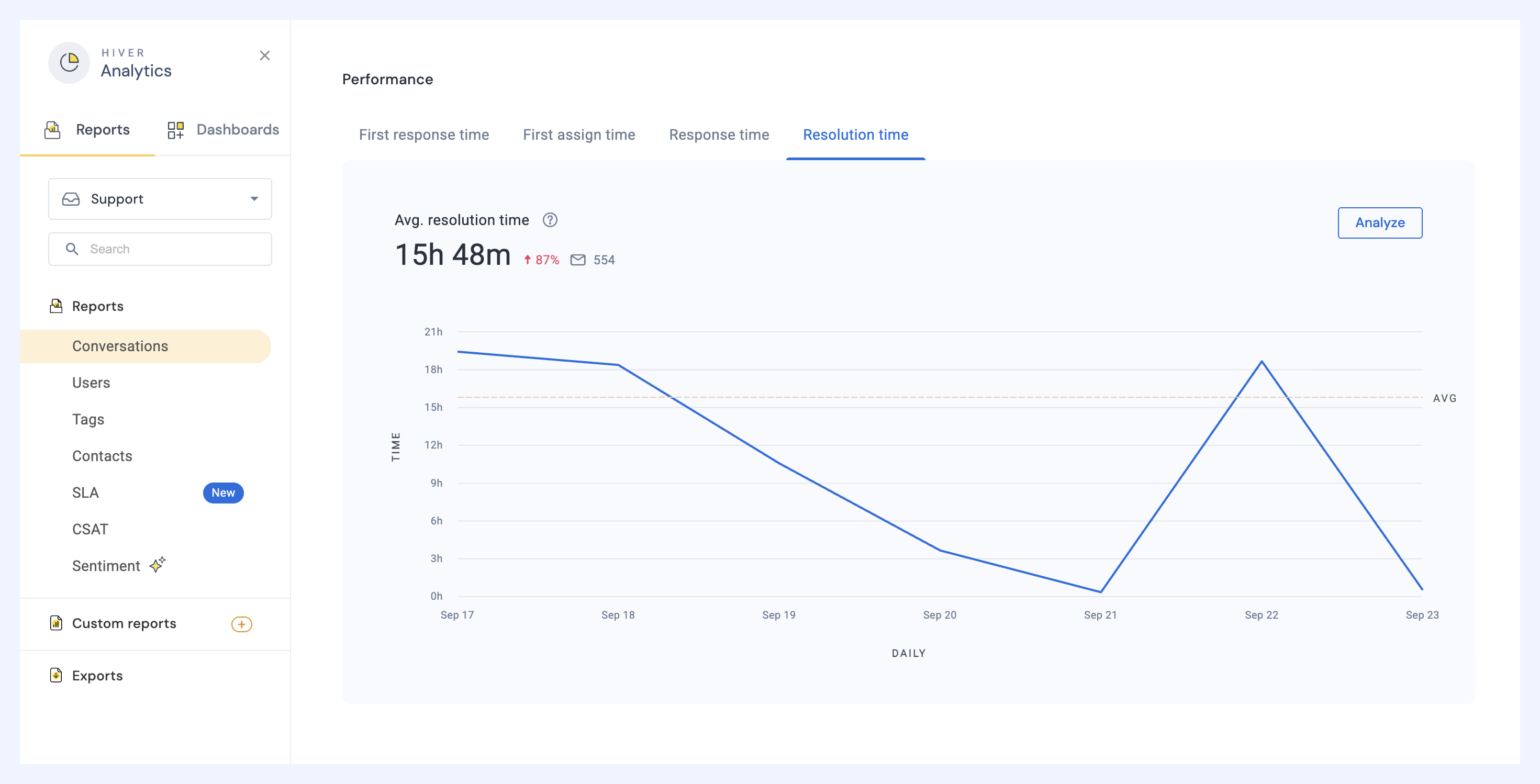Click the Dashboards grid icon
The image size is (1540, 784).
tap(175, 130)
